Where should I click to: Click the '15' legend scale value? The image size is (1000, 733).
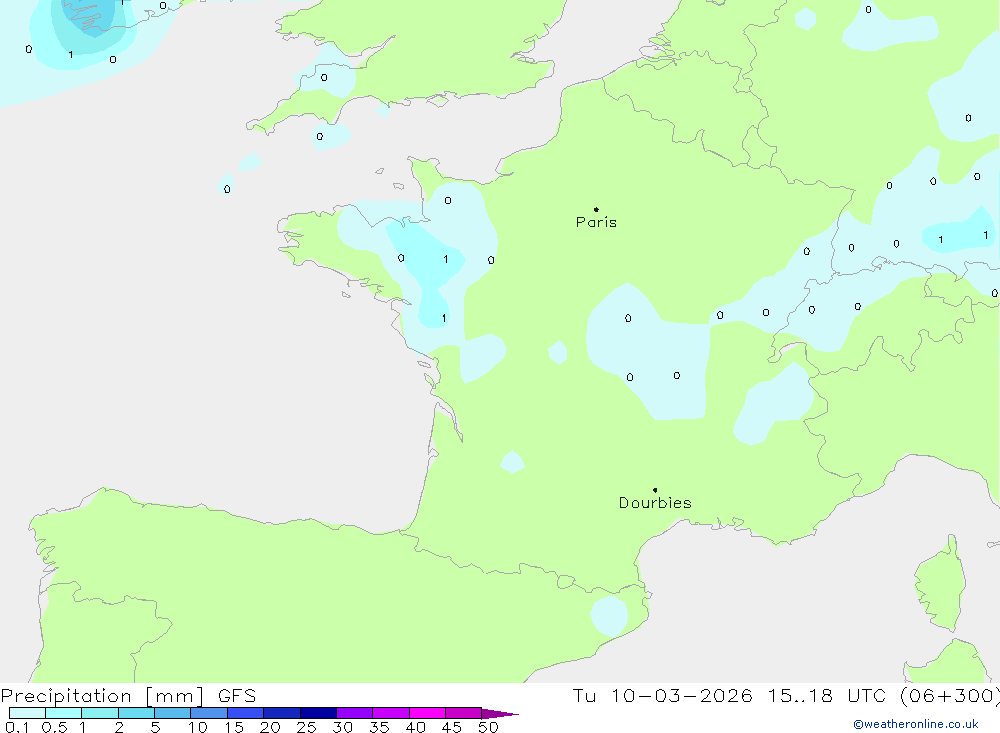pyautogui.click(x=234, y=727)
